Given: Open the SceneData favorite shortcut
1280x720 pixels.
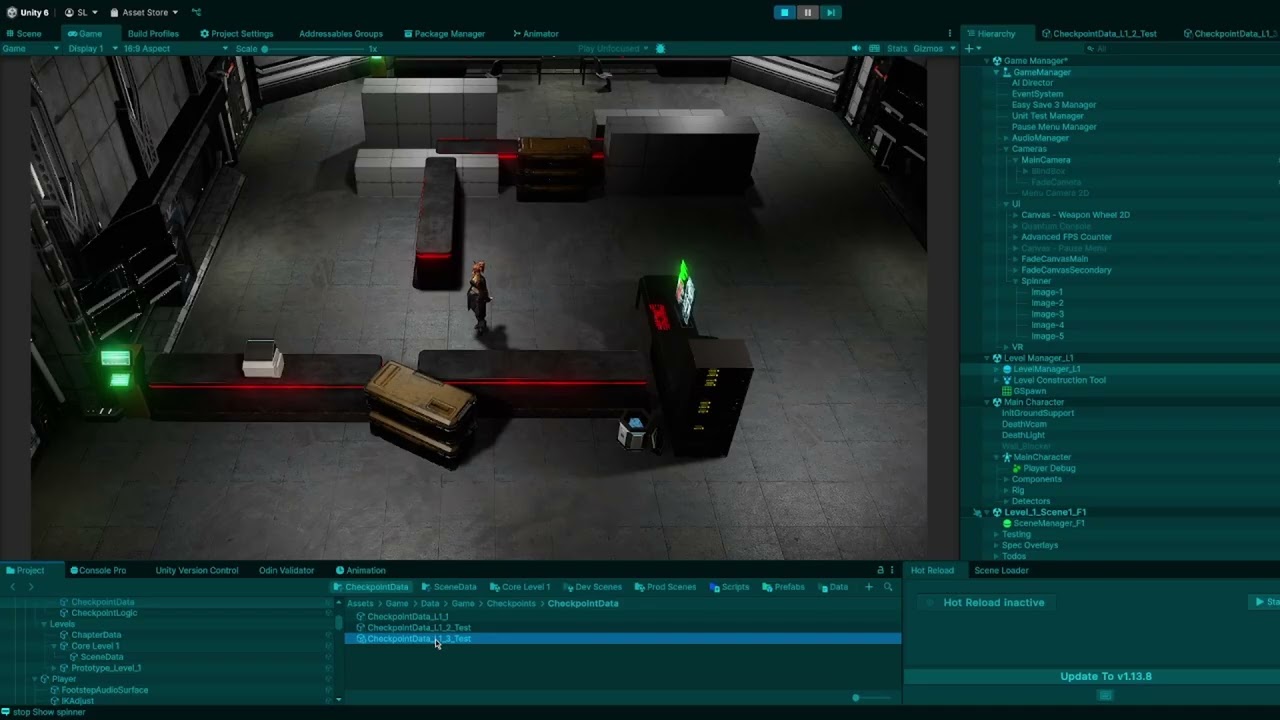Looking at the screenshot, I should pos(449,587).
